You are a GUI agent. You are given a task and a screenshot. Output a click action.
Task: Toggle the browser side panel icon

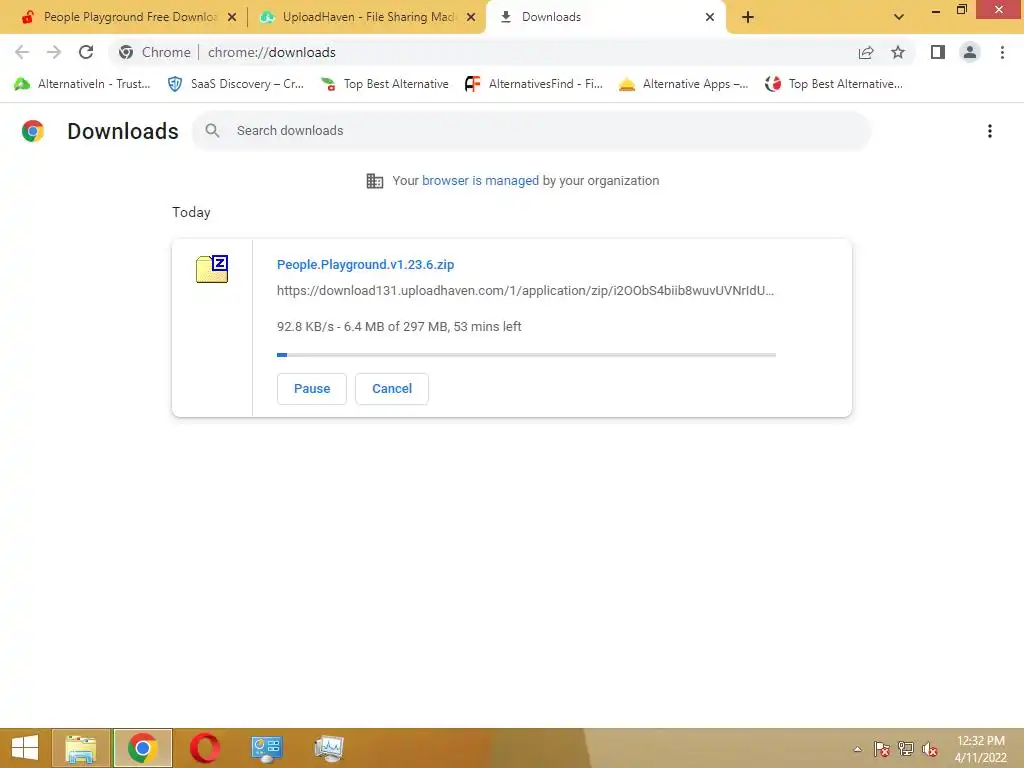coord(938,52)
